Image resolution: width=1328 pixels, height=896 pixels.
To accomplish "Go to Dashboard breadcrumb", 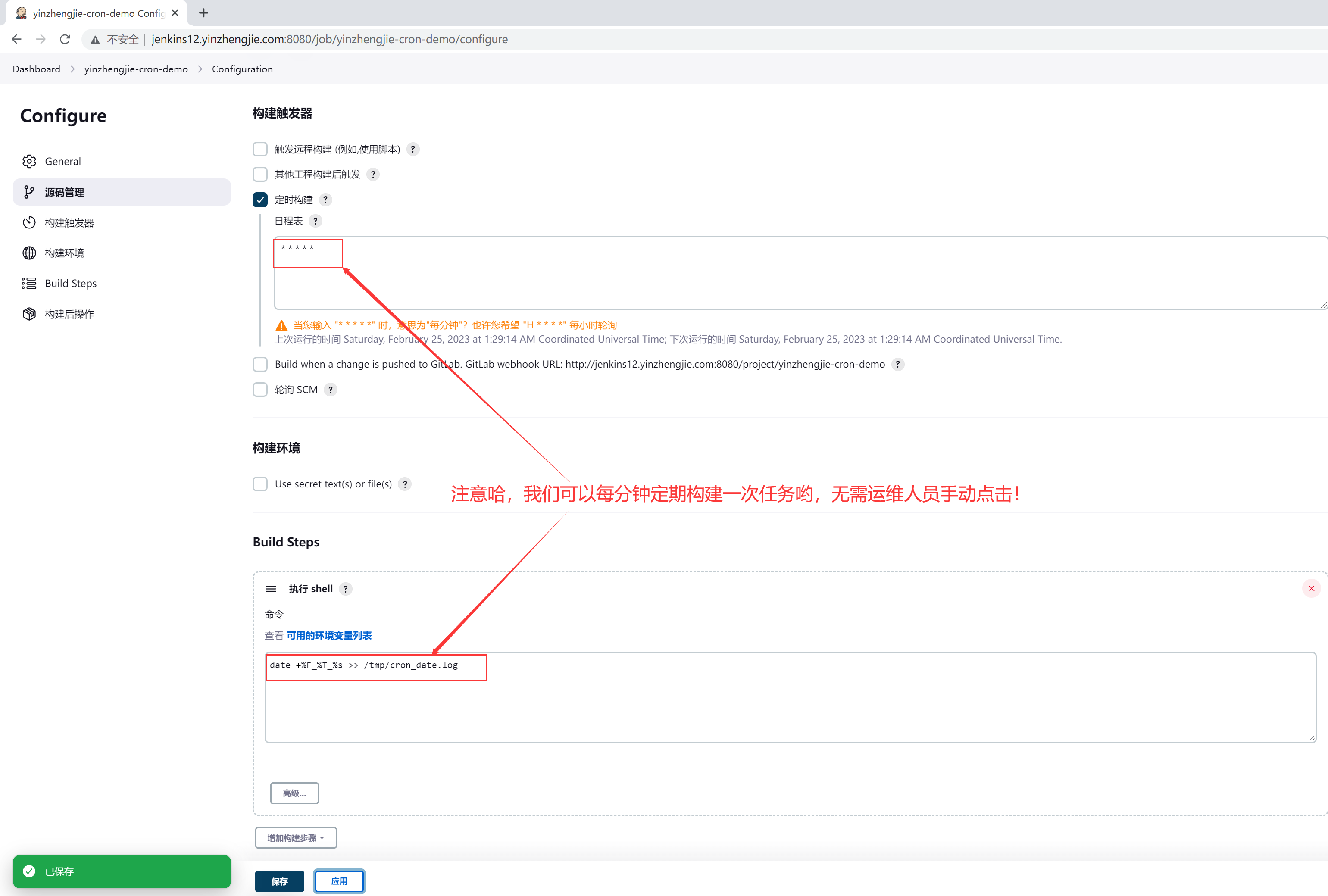I will click(37, 69).
